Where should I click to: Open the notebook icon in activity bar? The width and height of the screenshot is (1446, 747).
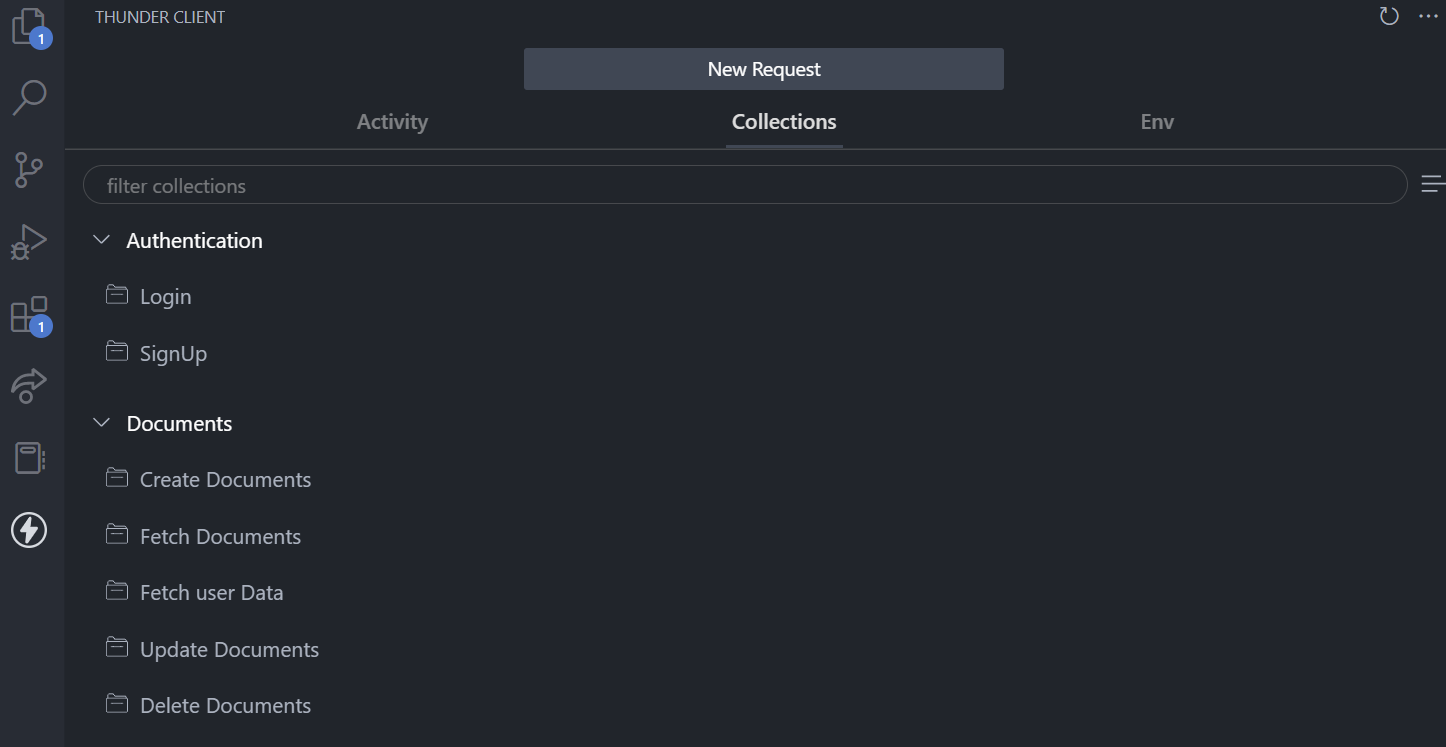[29, 458]
